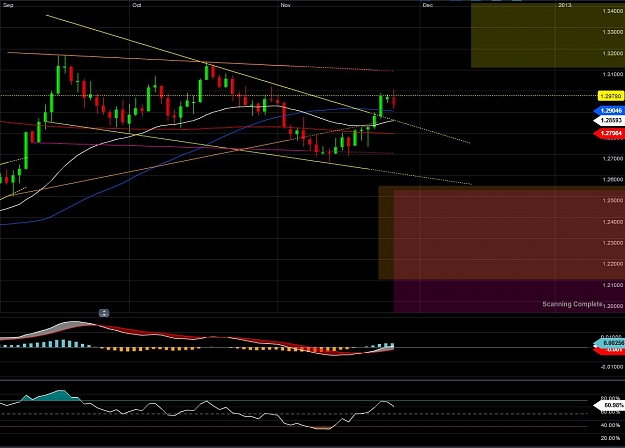Screen dimensions: 625x448
Task: Select the blue 1.29046 moving average tag
Action: tap(609, 111)
